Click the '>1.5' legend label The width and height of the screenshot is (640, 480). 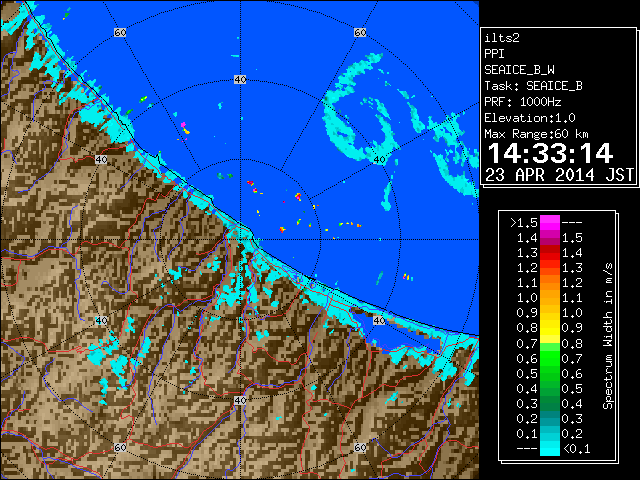524,222
